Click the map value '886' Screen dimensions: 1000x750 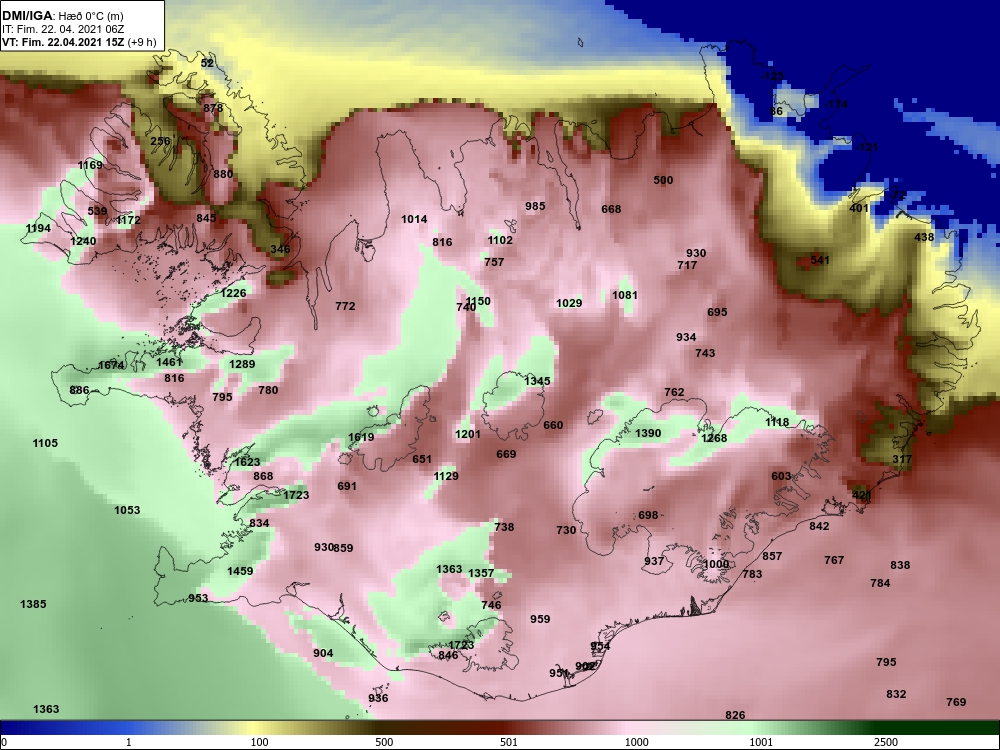coord(79,390)
